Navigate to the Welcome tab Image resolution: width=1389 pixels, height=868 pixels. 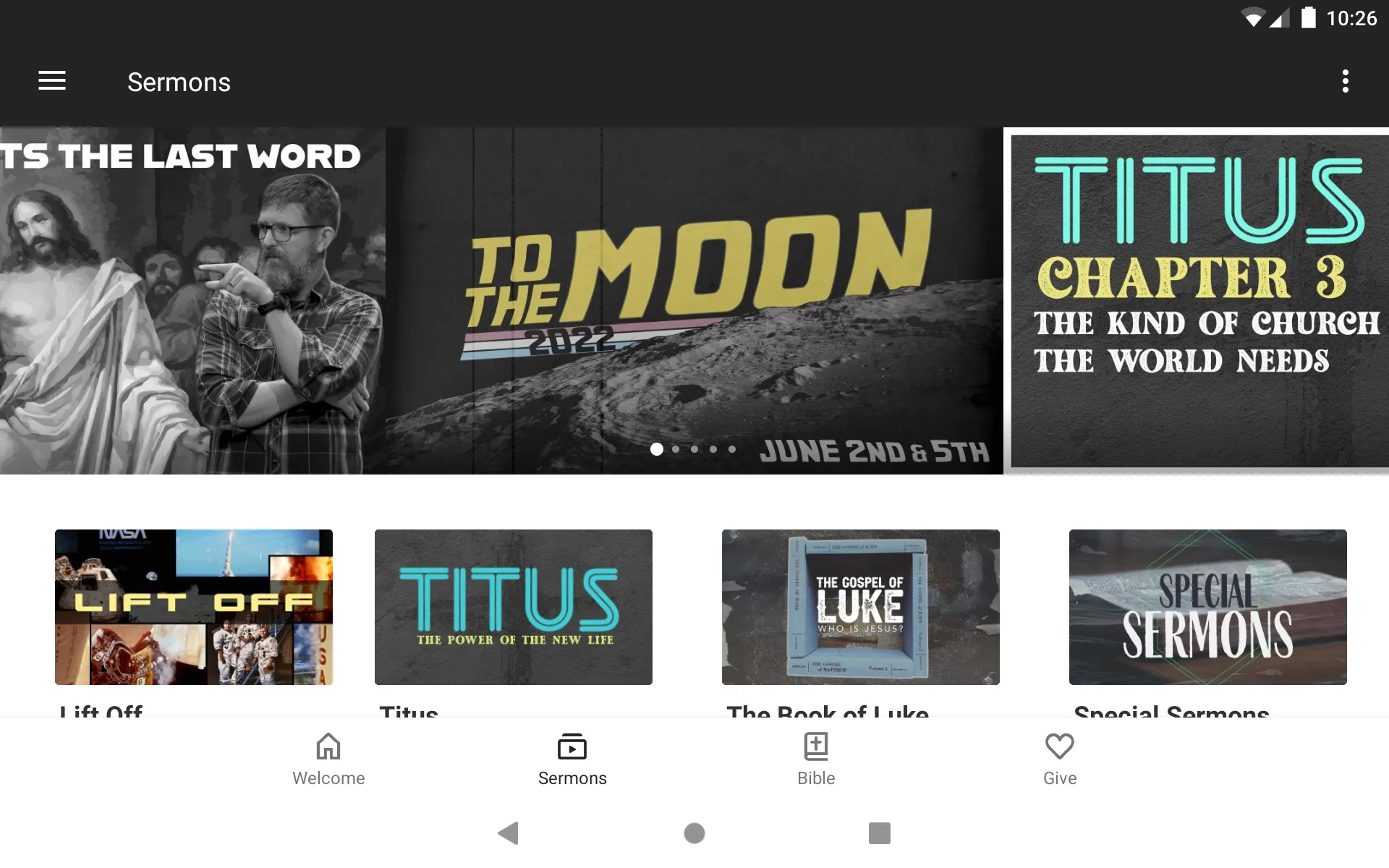(327, 758)
